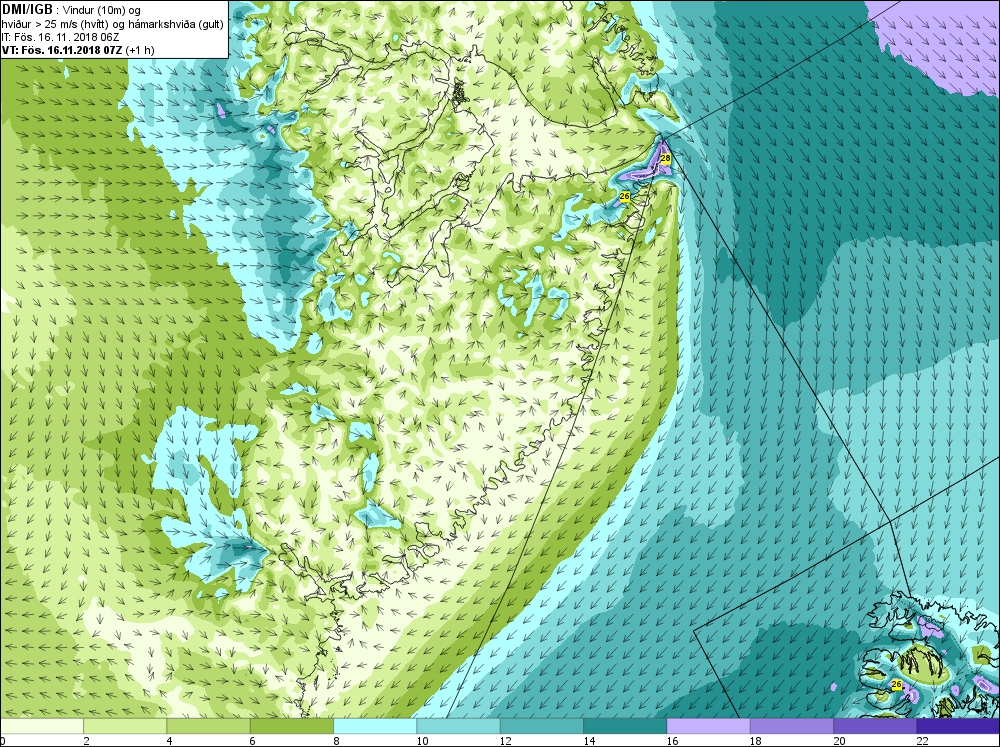Click the legend scale number 14
Screen dimensions: 1000x747
coord(589,741)
